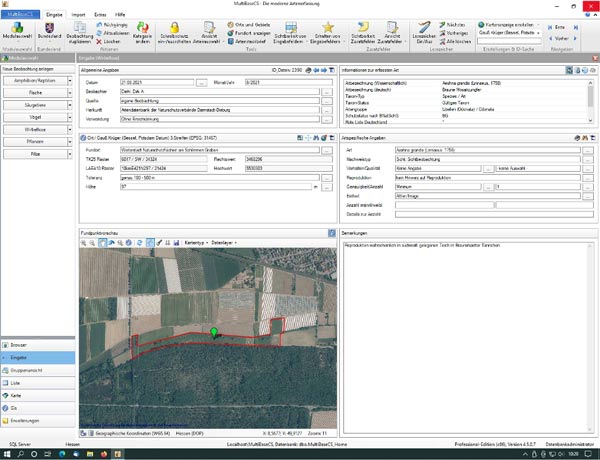This screenshot has width=600, height=460.
Task: Click Amphibien/Reptilien category button
Action: click(35, 81)
